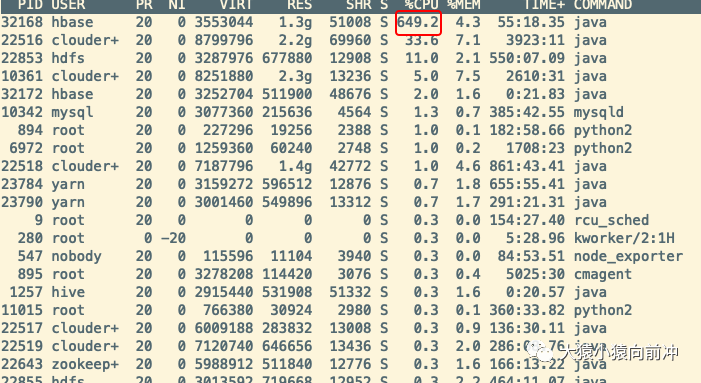Click the mysql user name
Image resolution: width=701 pixels, height=383 pixels.
tap(72, 112)
